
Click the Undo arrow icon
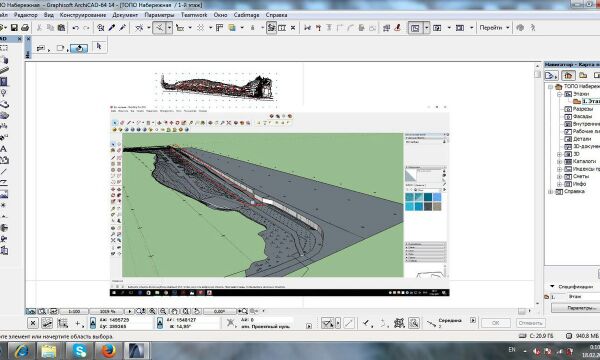(75, 28)
